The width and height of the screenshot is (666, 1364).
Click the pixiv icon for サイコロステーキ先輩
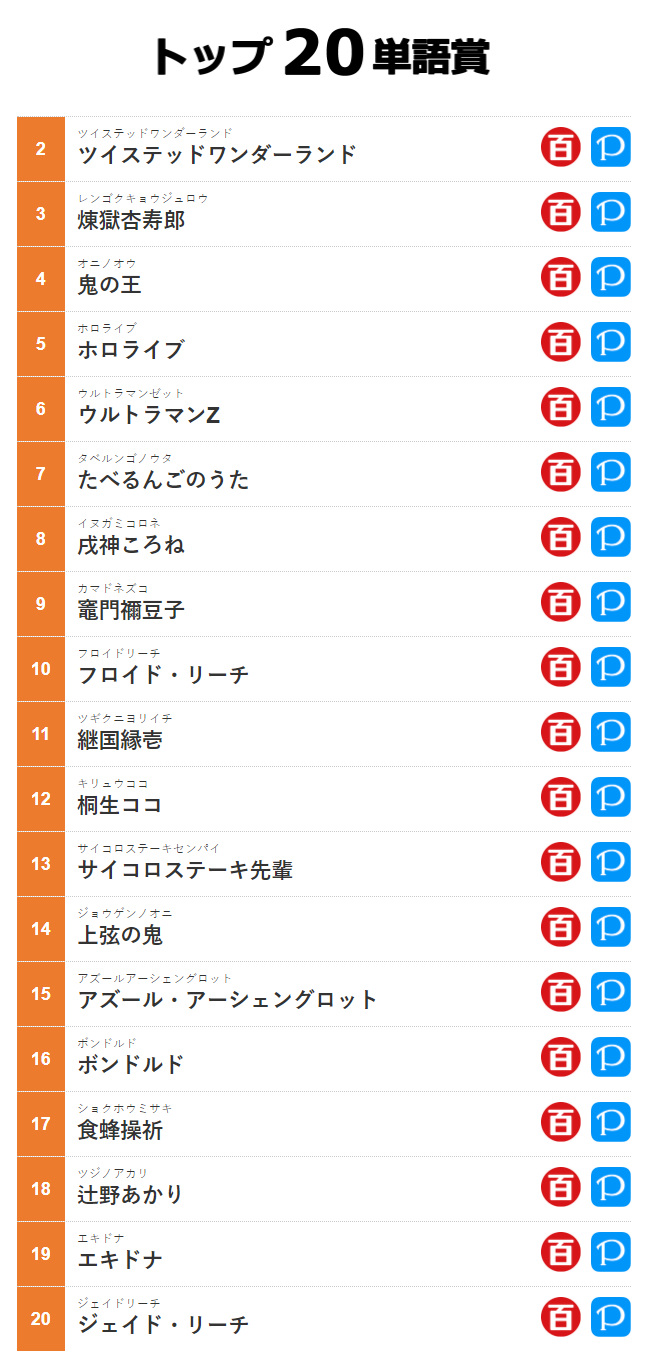pos(611,862)
